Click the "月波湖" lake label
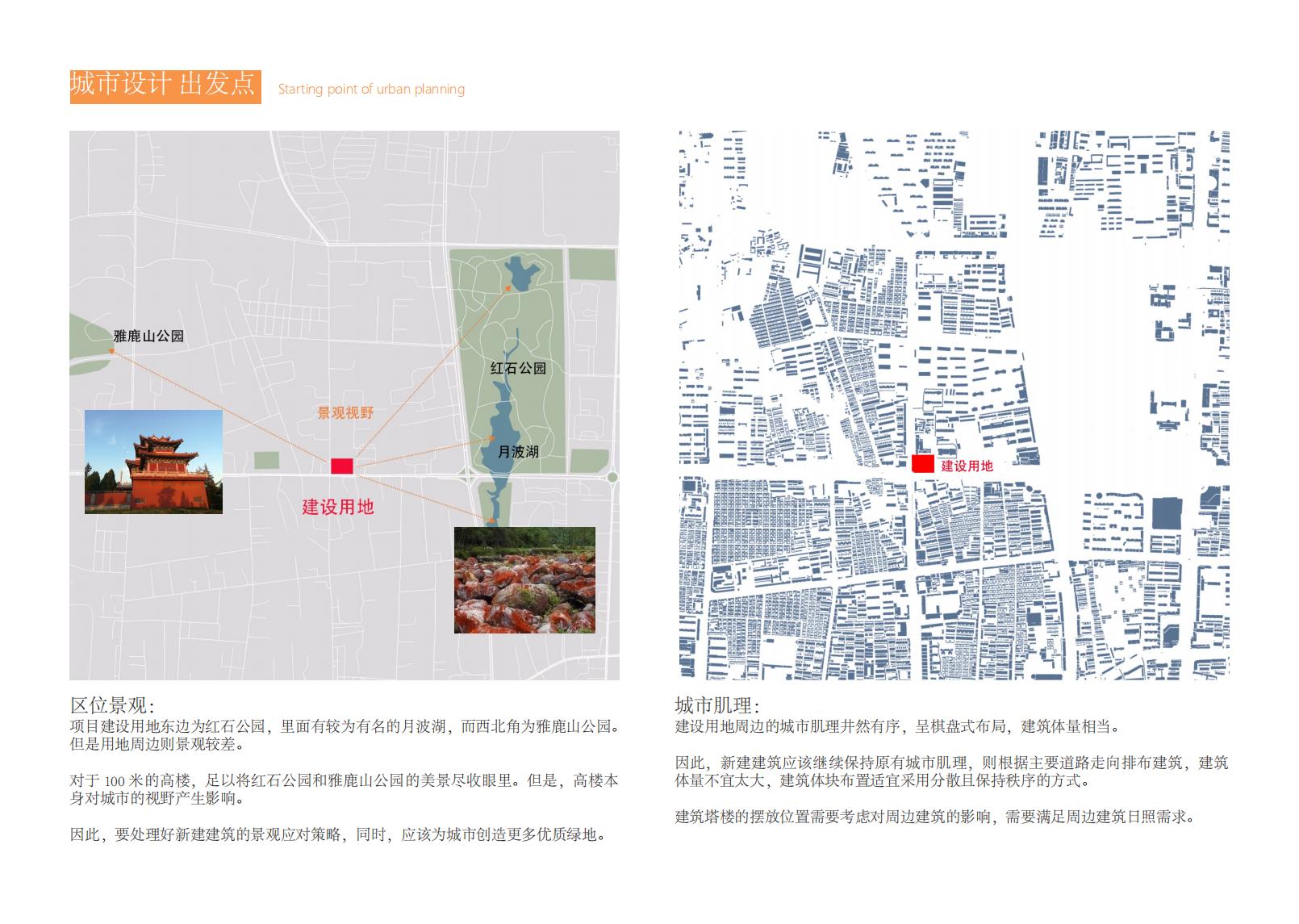This screenshot has height=924, width=1299. point(517,452)
